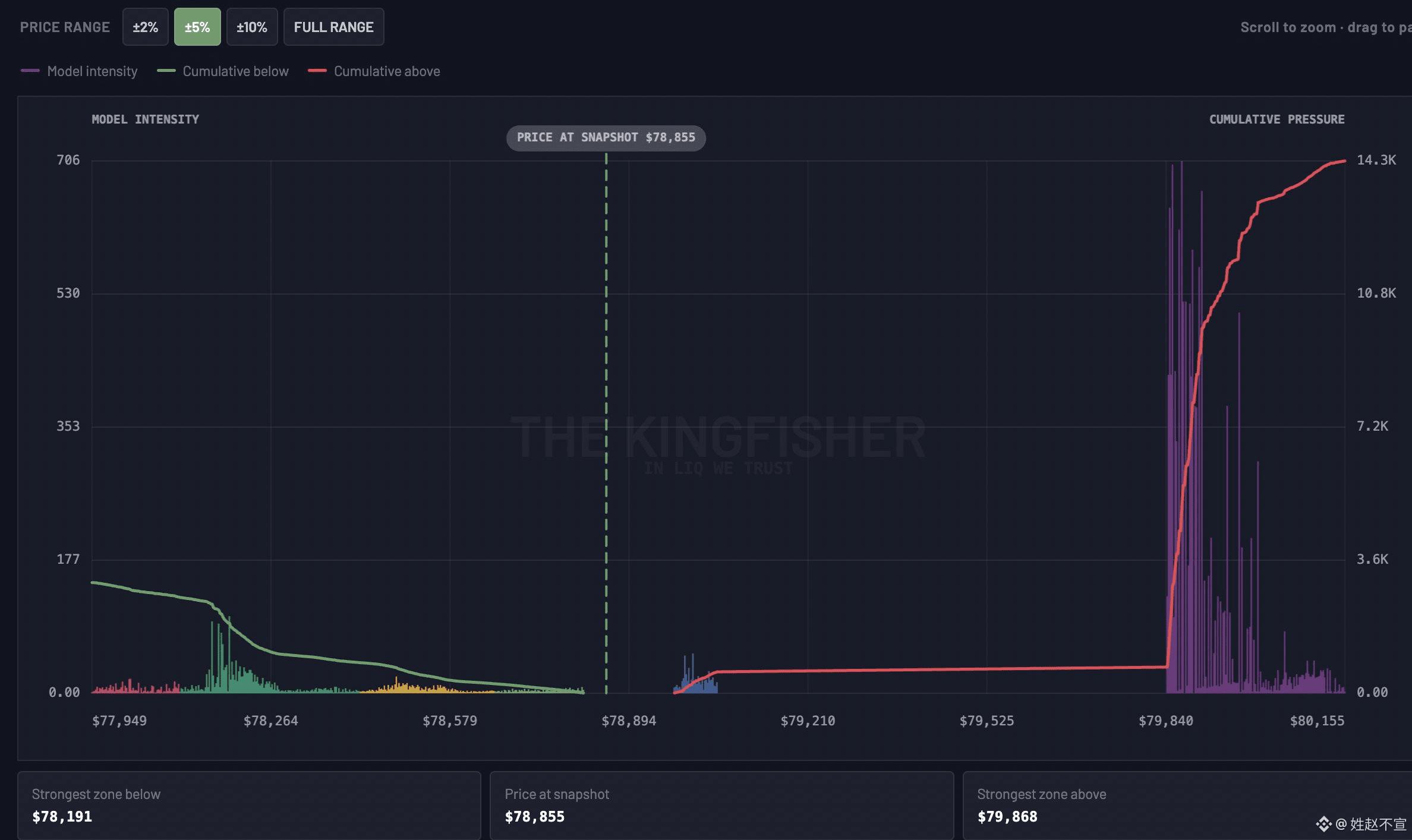1412x840 pixels.
Task: Click the $80,155 x-axis label
Action: click(1317, 721)
